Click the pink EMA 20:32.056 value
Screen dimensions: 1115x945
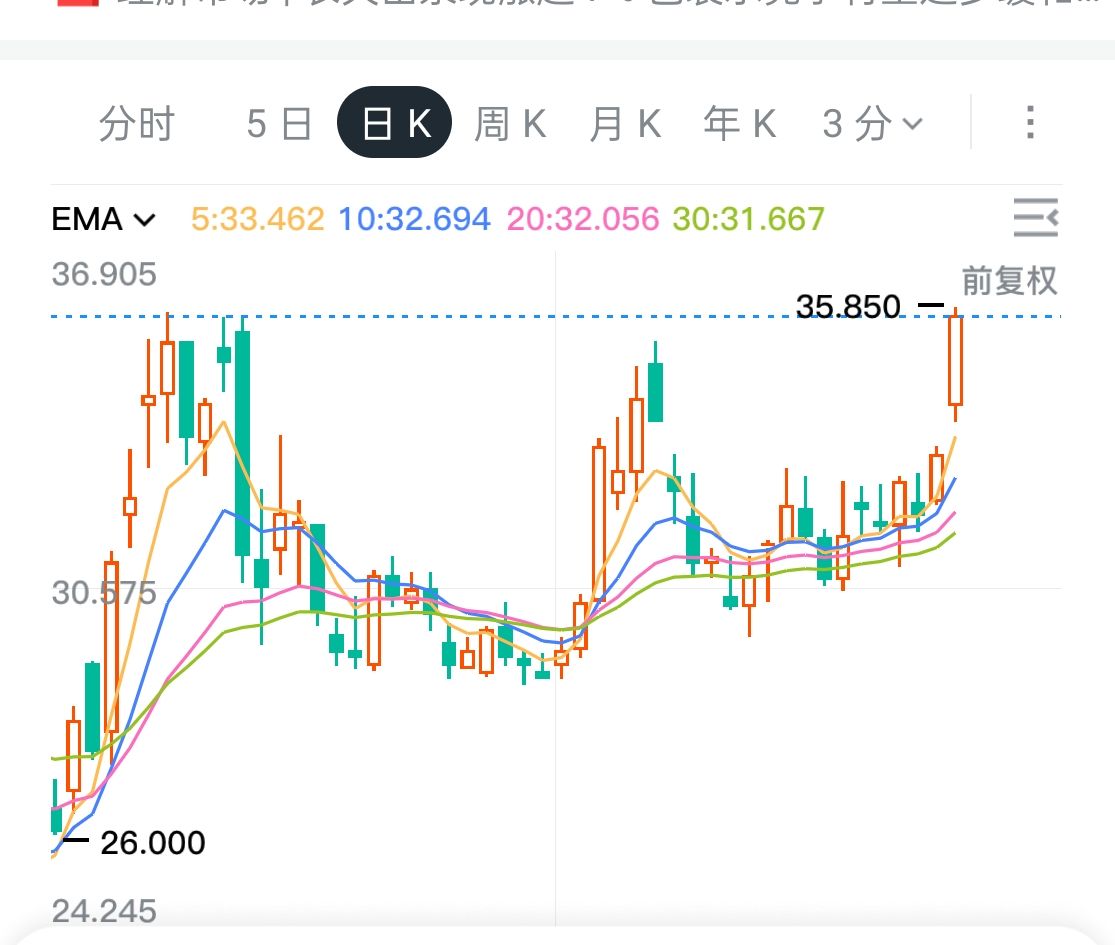pyautogui.click(x=583, y=219)
